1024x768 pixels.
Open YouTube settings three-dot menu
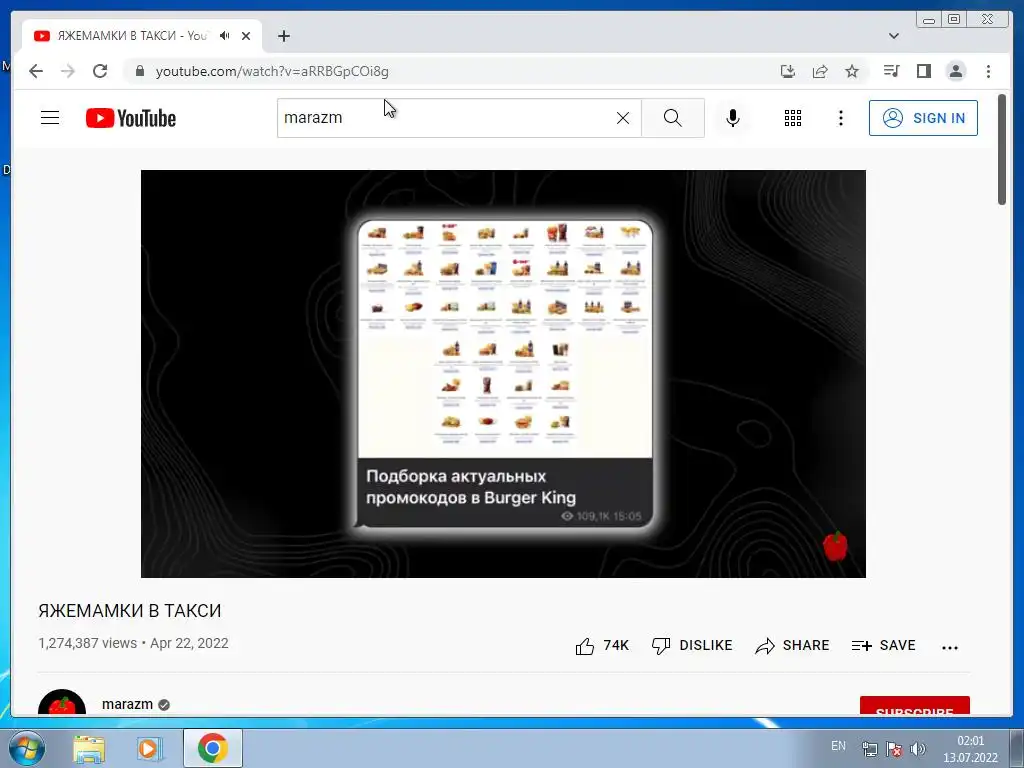(840, 118)
